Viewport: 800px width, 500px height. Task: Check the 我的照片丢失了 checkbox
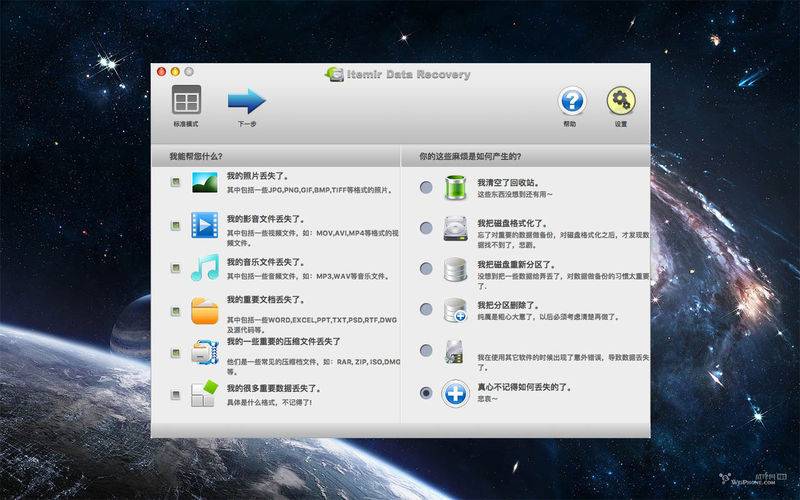coord(176,183)
